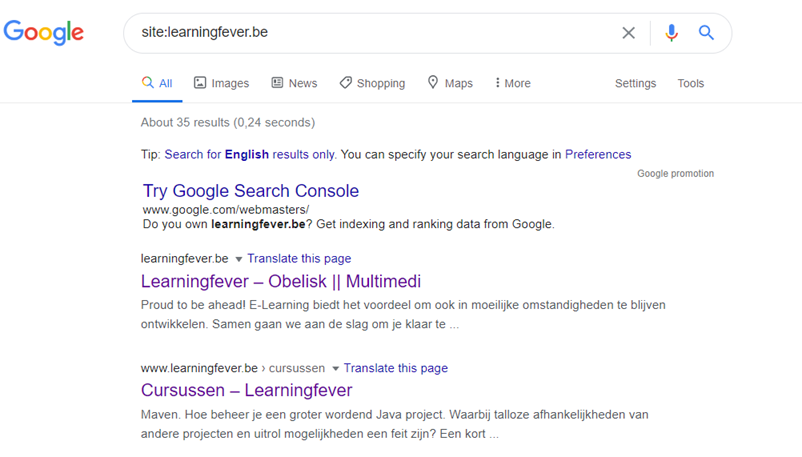Click the Shopping tag icon

click(x=345, y=82)
